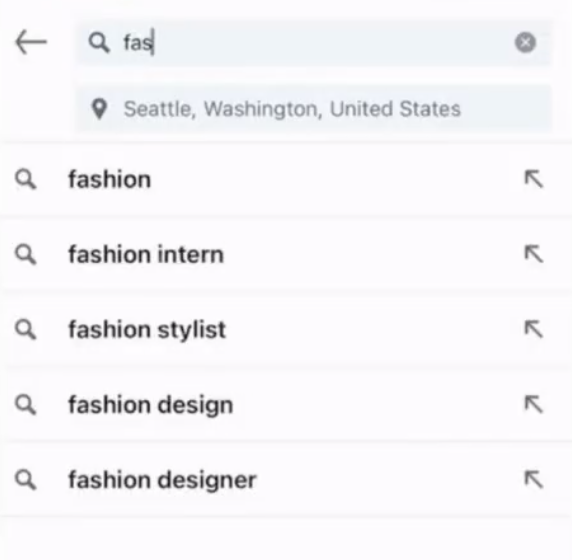Image resolution: width=572 pixels, height=560 pixels.
Task: Clear the search text with the X icon
Action: pos(525,42)
